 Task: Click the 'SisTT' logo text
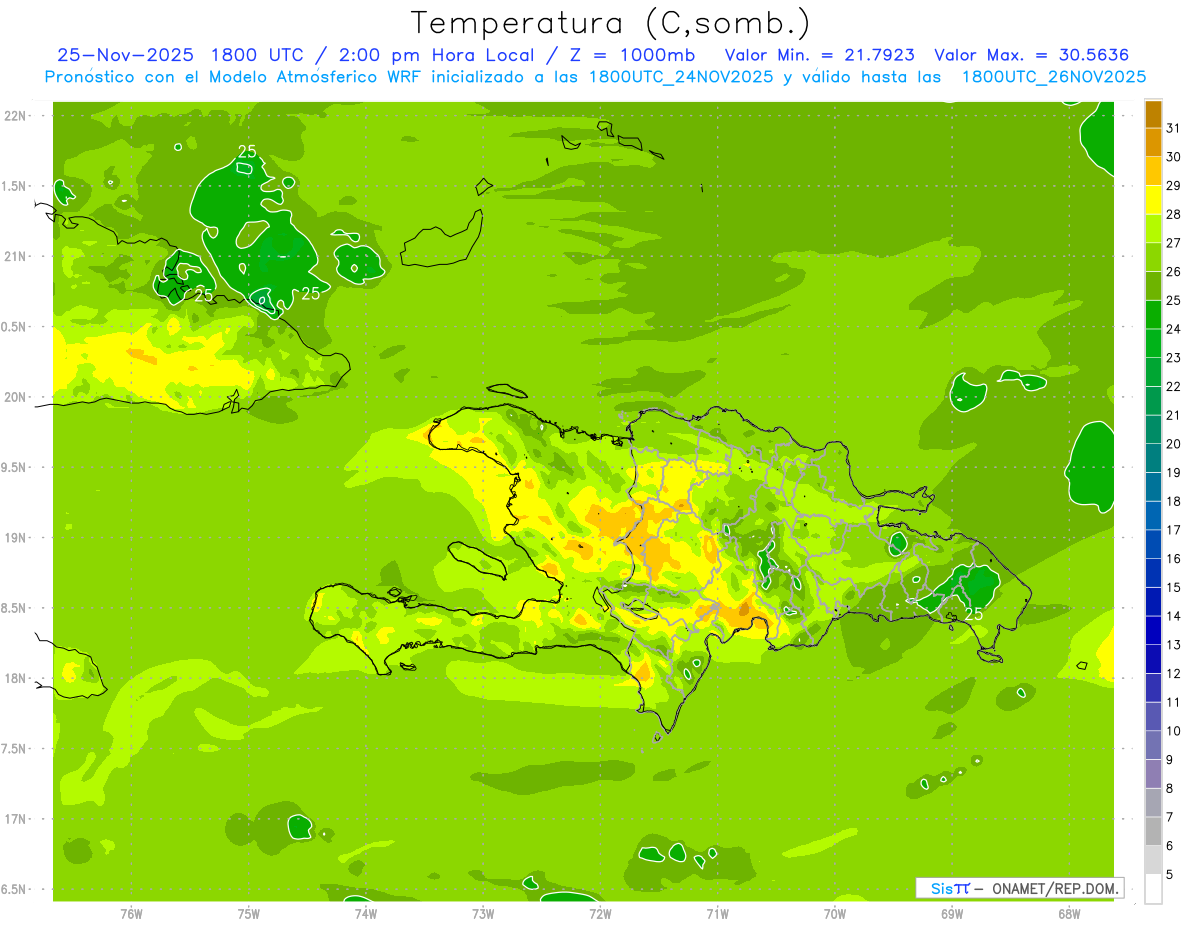point(950,888)
